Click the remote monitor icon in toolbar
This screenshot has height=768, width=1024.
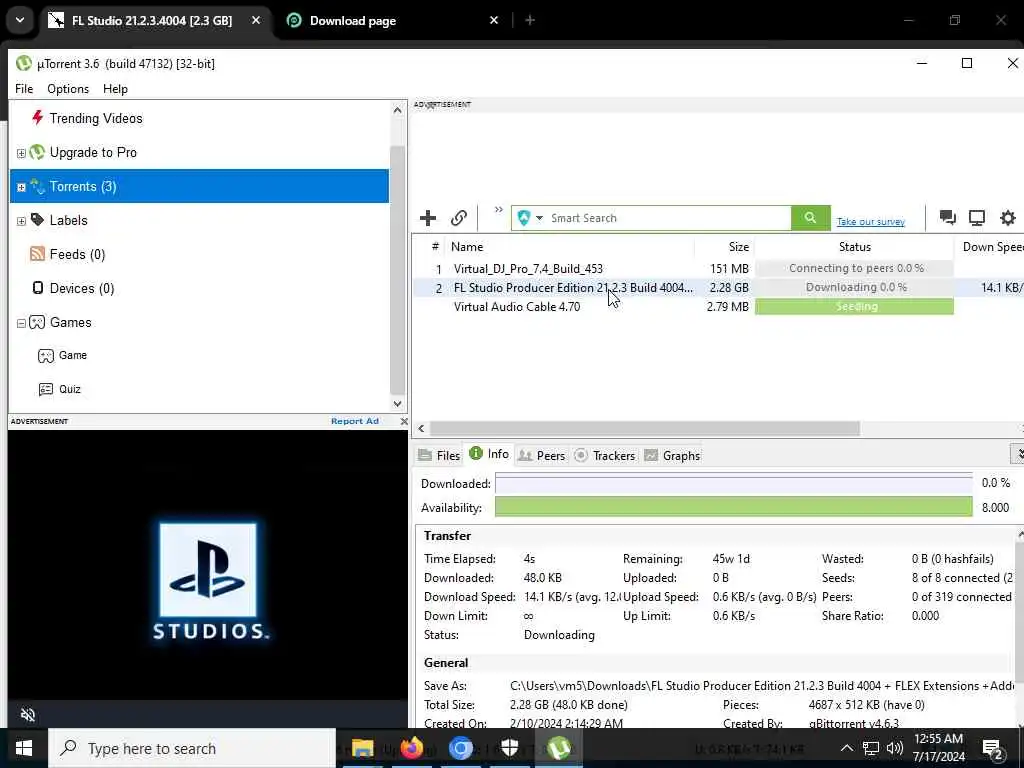[x=976, y=217]
